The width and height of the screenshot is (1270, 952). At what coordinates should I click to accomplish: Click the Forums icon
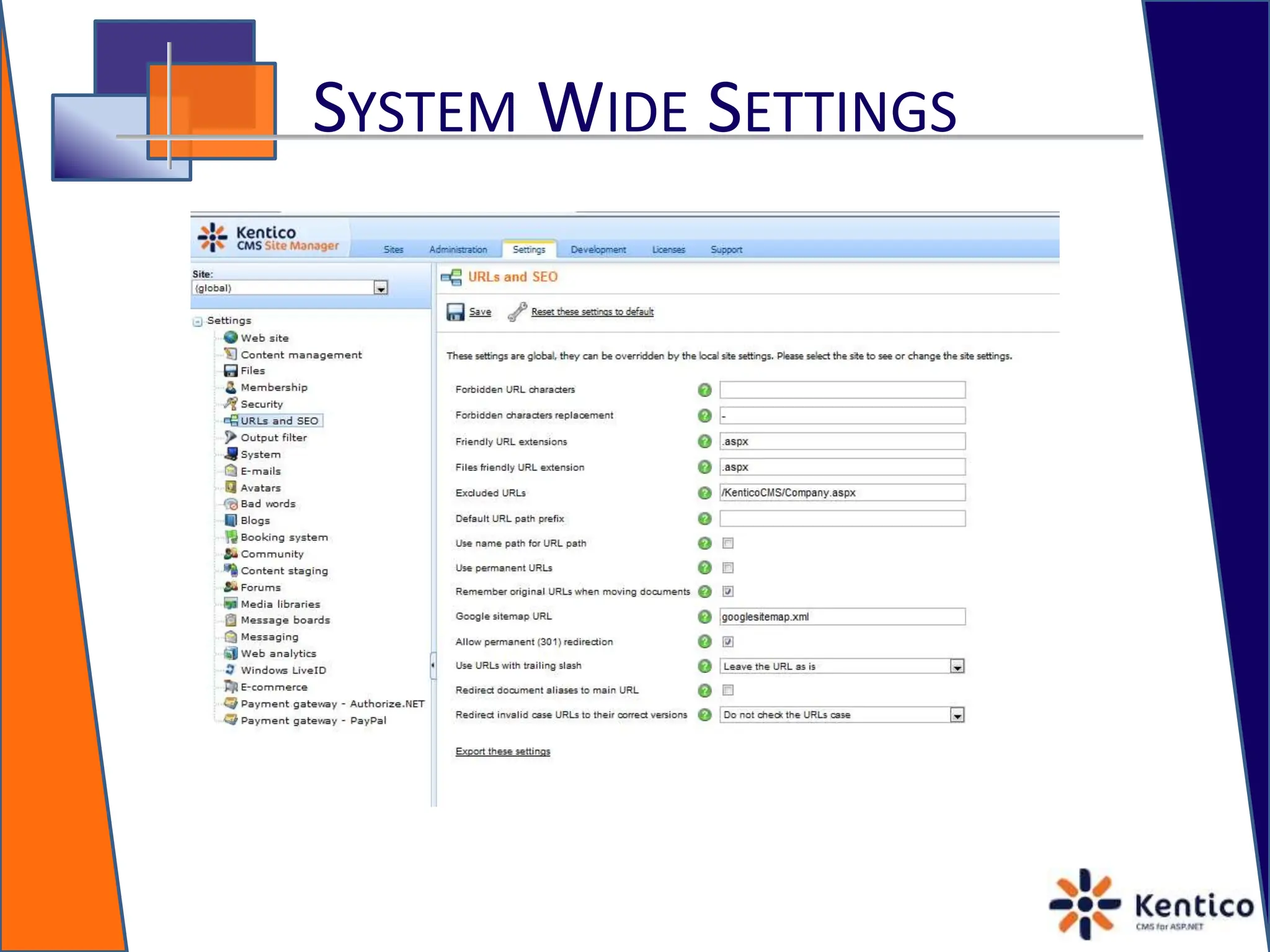[x=231, y=587]
